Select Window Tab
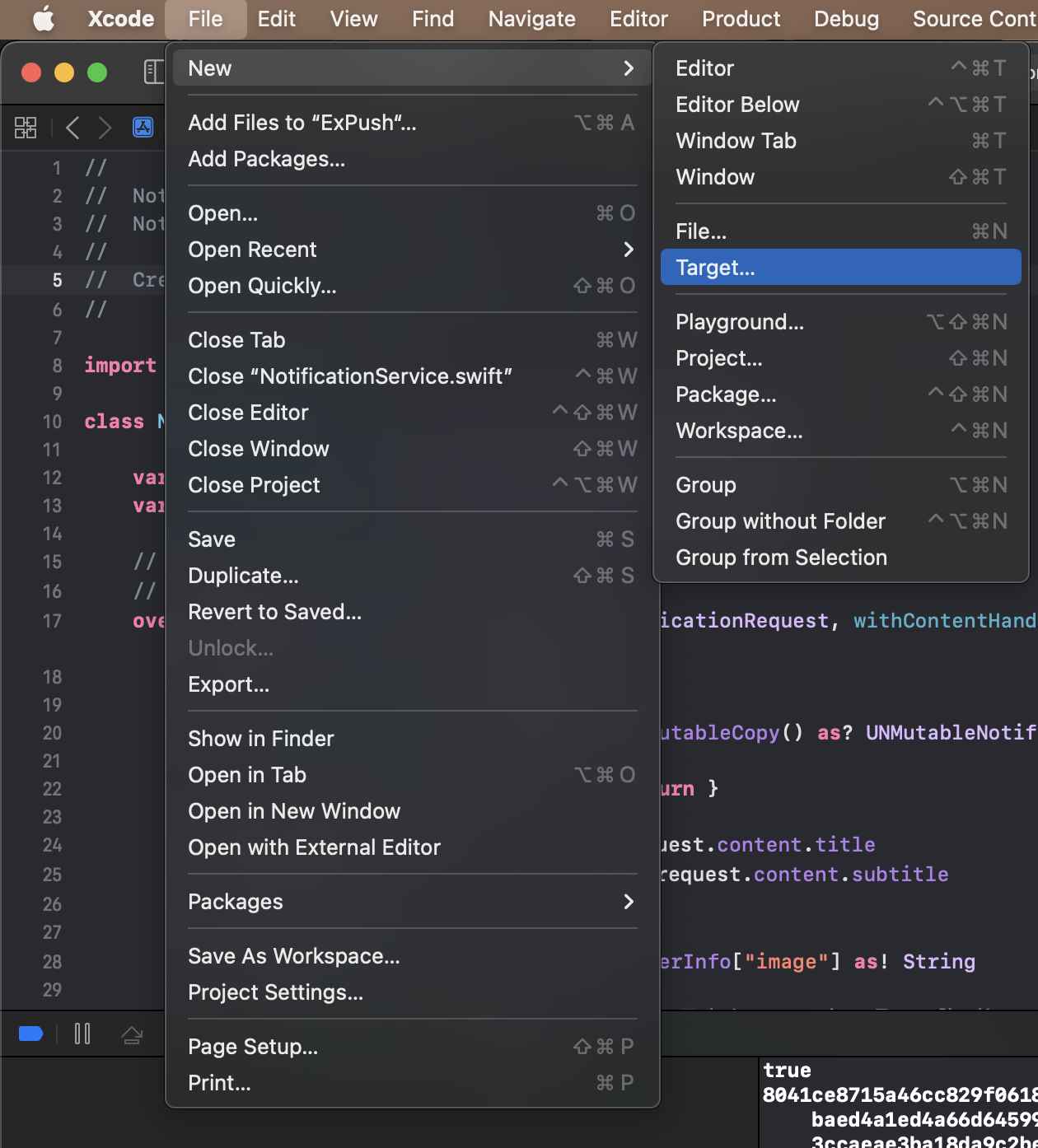This screenshot has height=1148, width=1038. click(841, 141)
